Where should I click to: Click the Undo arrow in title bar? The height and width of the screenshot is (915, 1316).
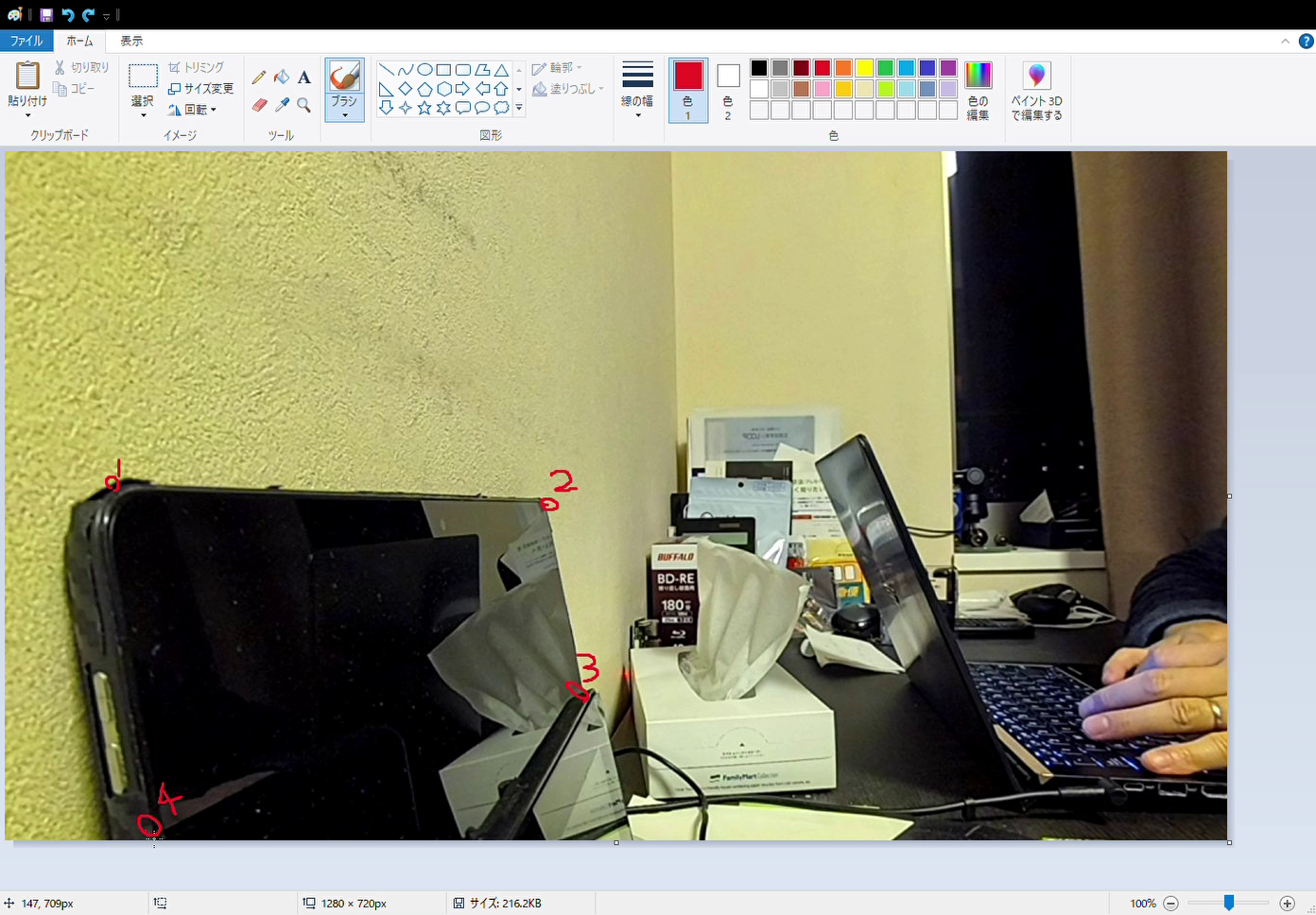pyautogui.click(x=67, y=15)
